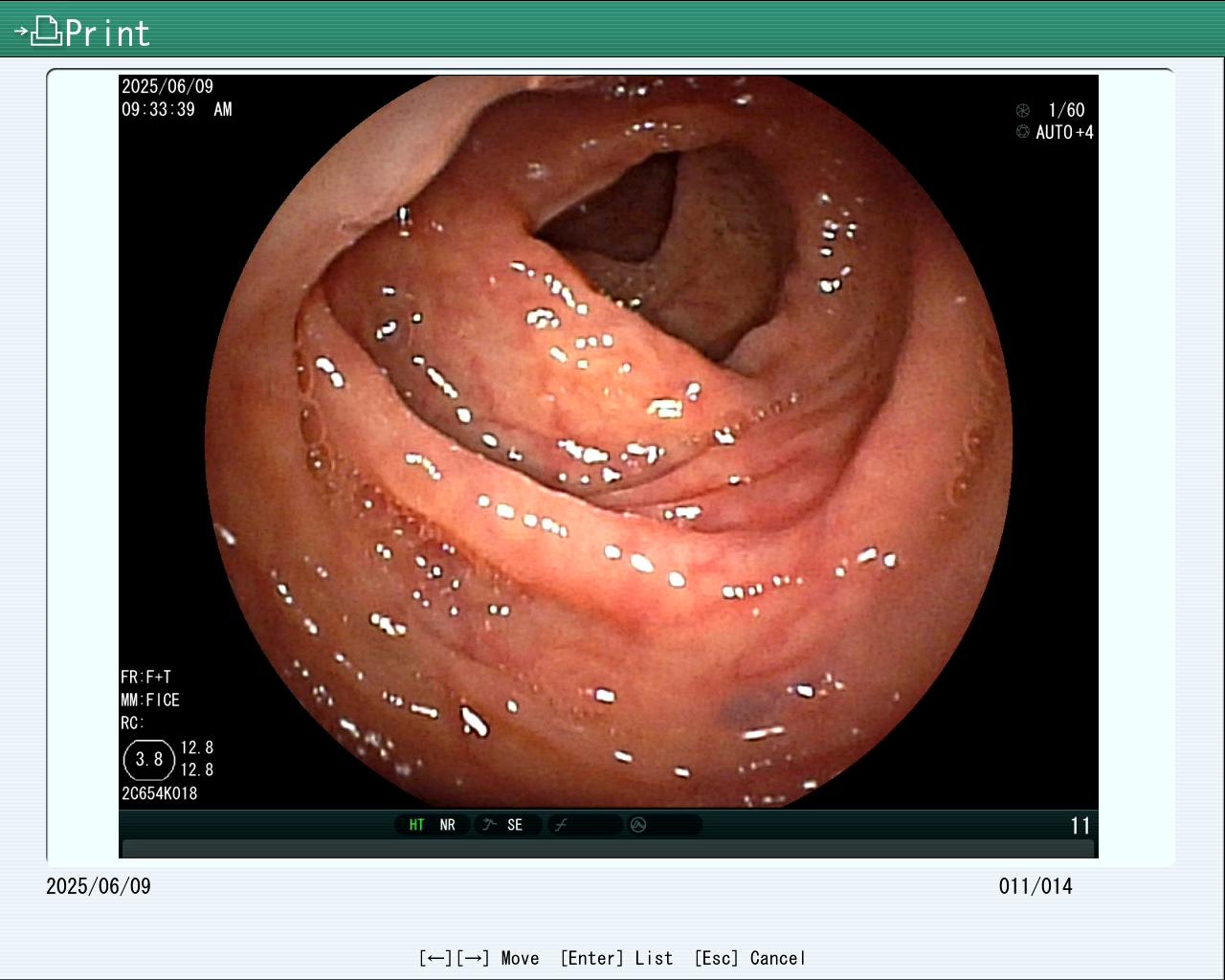1225x980 pixels.
Task: Click the structure emphasis curve icon
Action: [x=489, y=825]
